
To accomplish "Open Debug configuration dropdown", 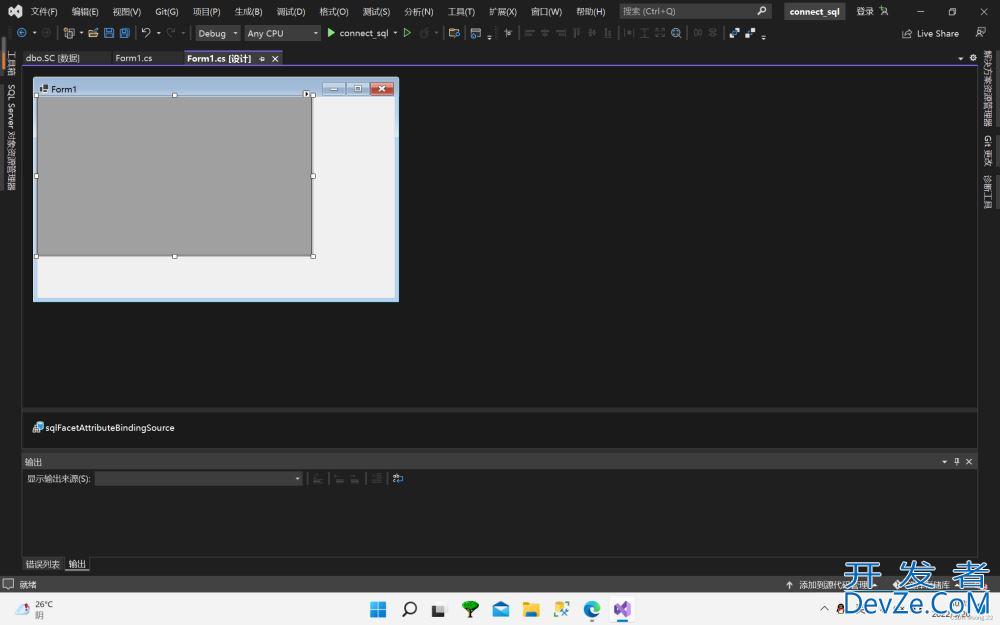I will pos(217,33).
